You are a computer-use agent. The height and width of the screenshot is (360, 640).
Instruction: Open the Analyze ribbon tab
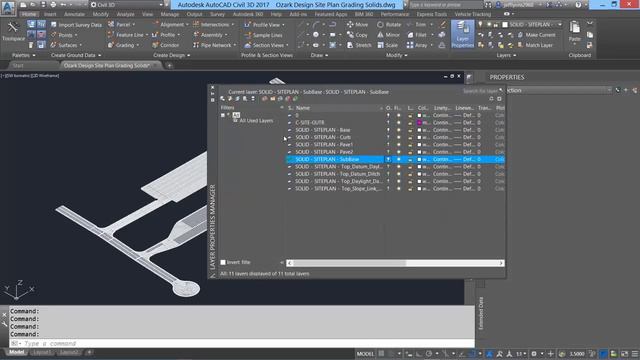pyautogui.click(x=125, y=14)
